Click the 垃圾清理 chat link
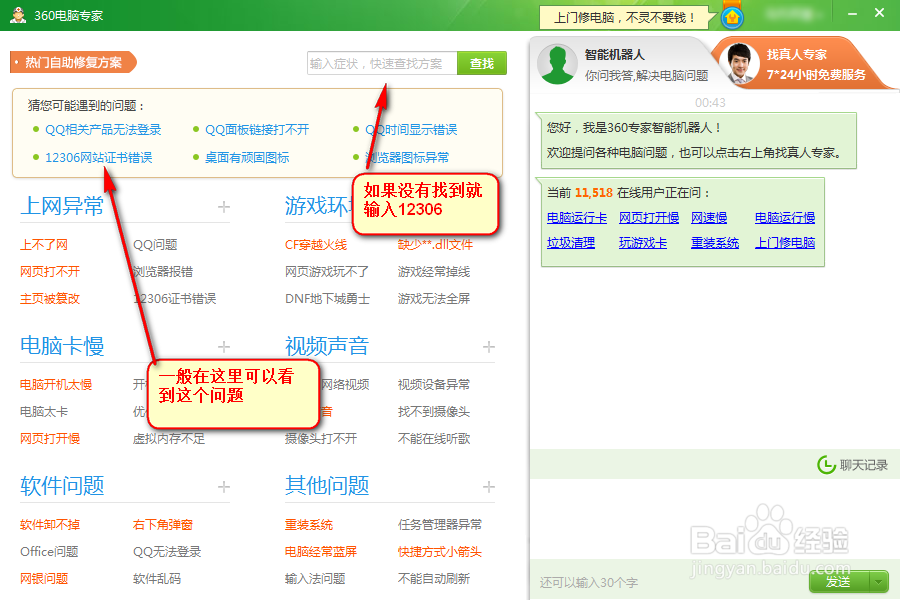900x600 pixels. point(571,243)
